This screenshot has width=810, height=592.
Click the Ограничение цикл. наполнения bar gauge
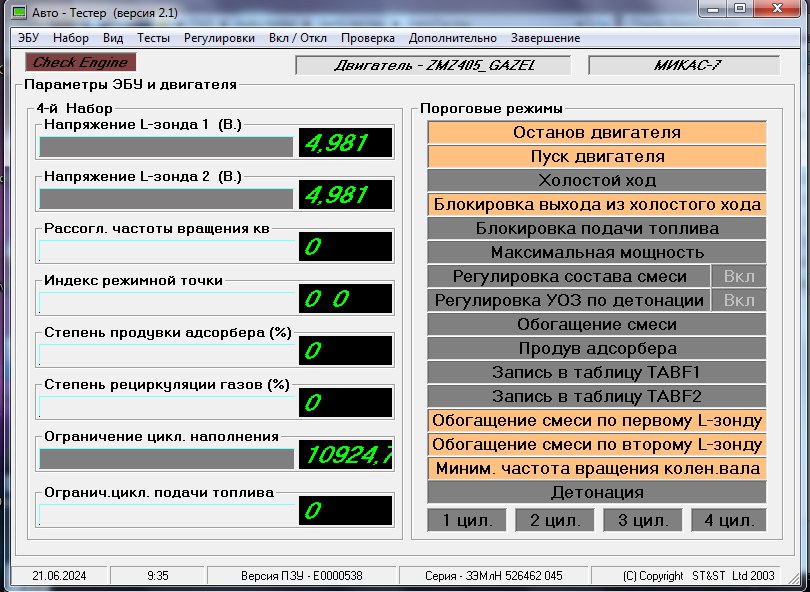(x=166, y=459)
